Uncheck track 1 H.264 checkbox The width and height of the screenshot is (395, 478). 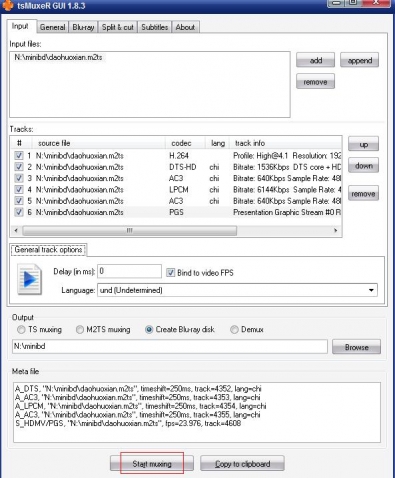click(19, 156)
